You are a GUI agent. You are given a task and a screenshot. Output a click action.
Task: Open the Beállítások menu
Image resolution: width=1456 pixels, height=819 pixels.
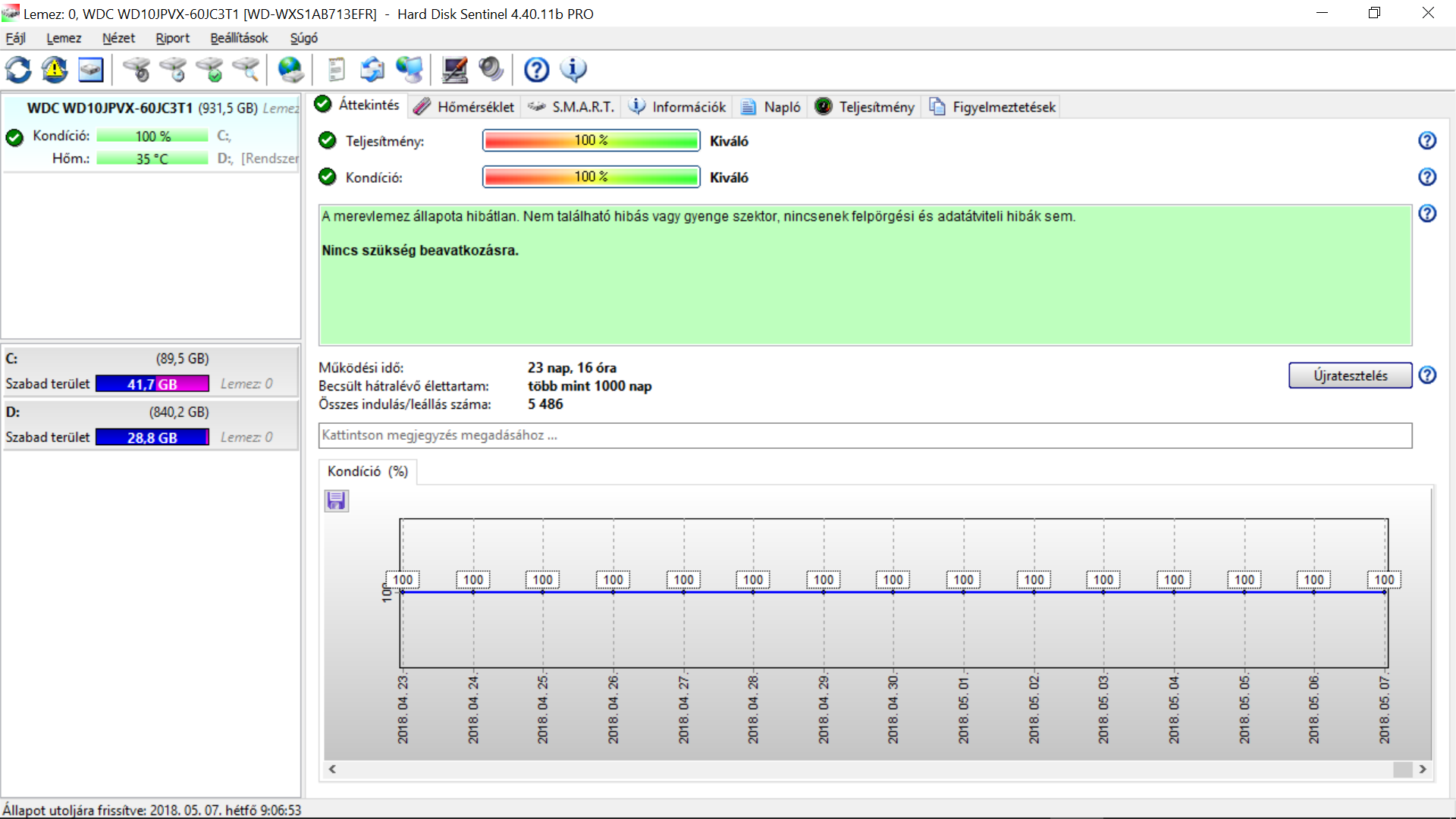239,38
